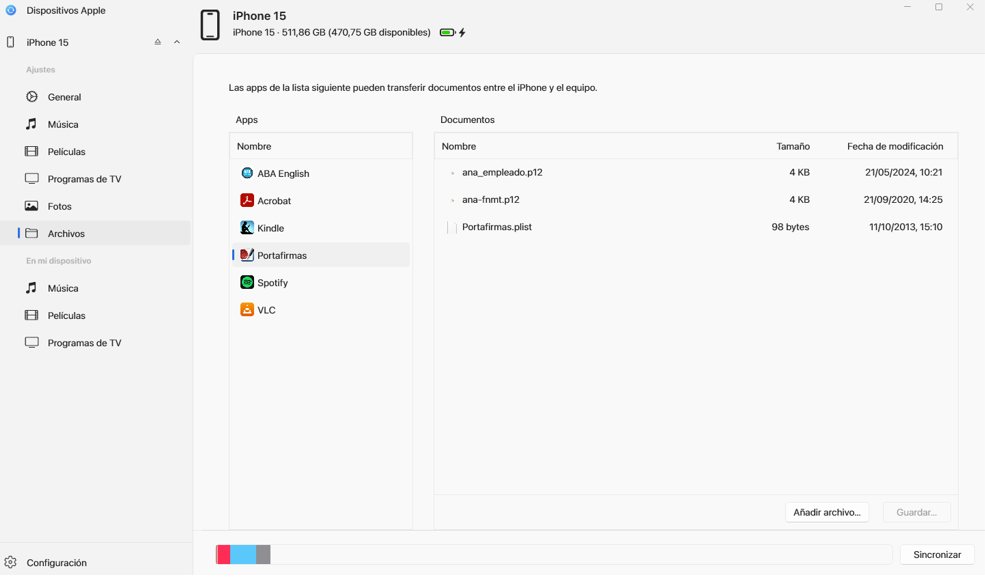This screenshot has height=577, width=985.
Task: Click the ana_empleado.p12 file icon
Action: point(452,173)
